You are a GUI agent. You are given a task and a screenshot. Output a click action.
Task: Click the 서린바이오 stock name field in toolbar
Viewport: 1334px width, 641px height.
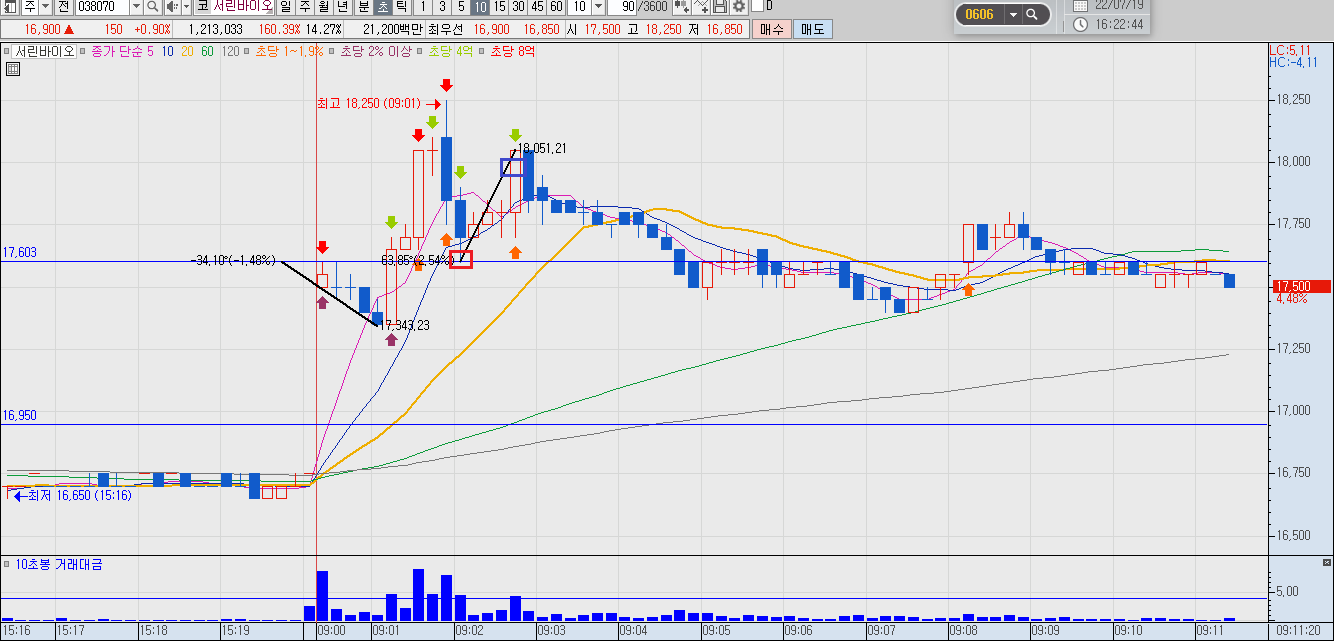click(x=243, y=7)
